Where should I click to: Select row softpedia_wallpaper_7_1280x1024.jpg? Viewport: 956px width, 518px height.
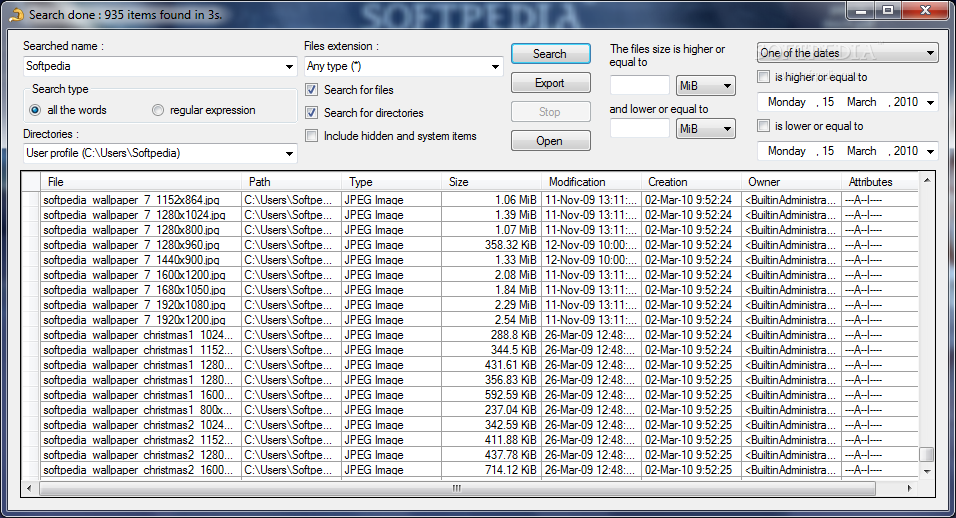click(469, 215)
